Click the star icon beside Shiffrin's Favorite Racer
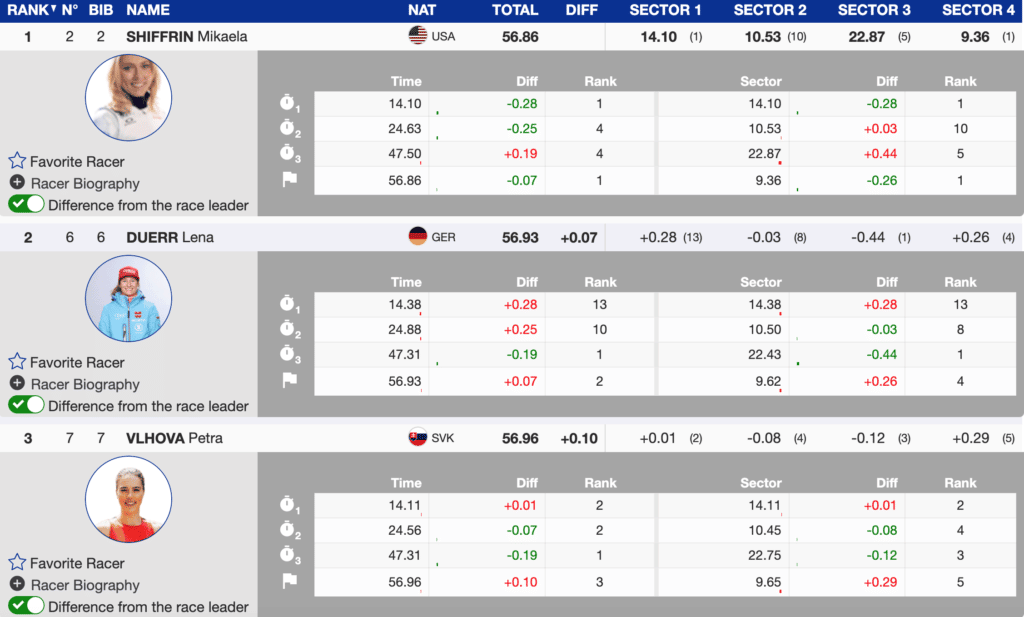Viewport: 1024px width, 617px height. (17, 161)
